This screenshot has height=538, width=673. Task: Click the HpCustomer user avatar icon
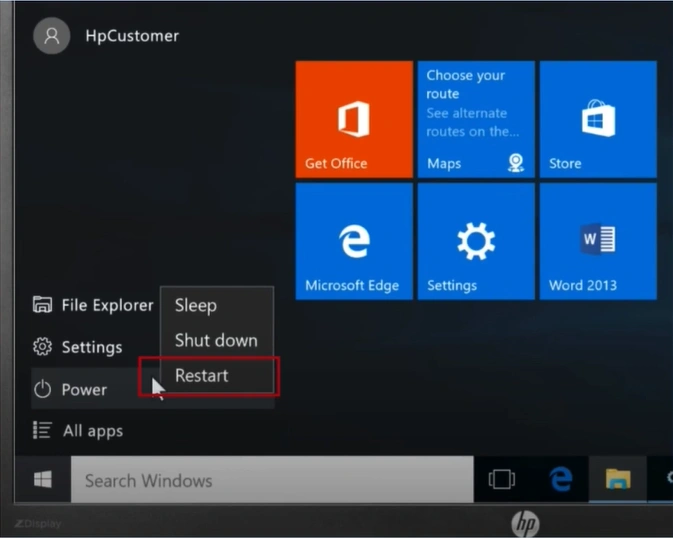point(52,36)
